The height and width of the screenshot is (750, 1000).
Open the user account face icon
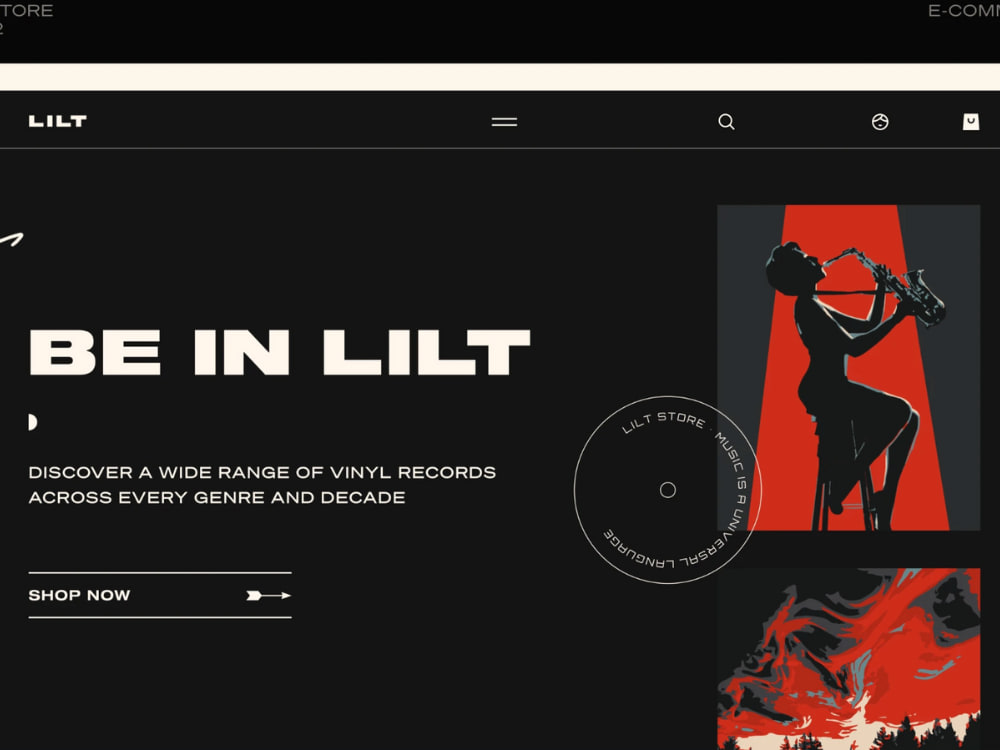pyautogui.click(x=880, y=122)
